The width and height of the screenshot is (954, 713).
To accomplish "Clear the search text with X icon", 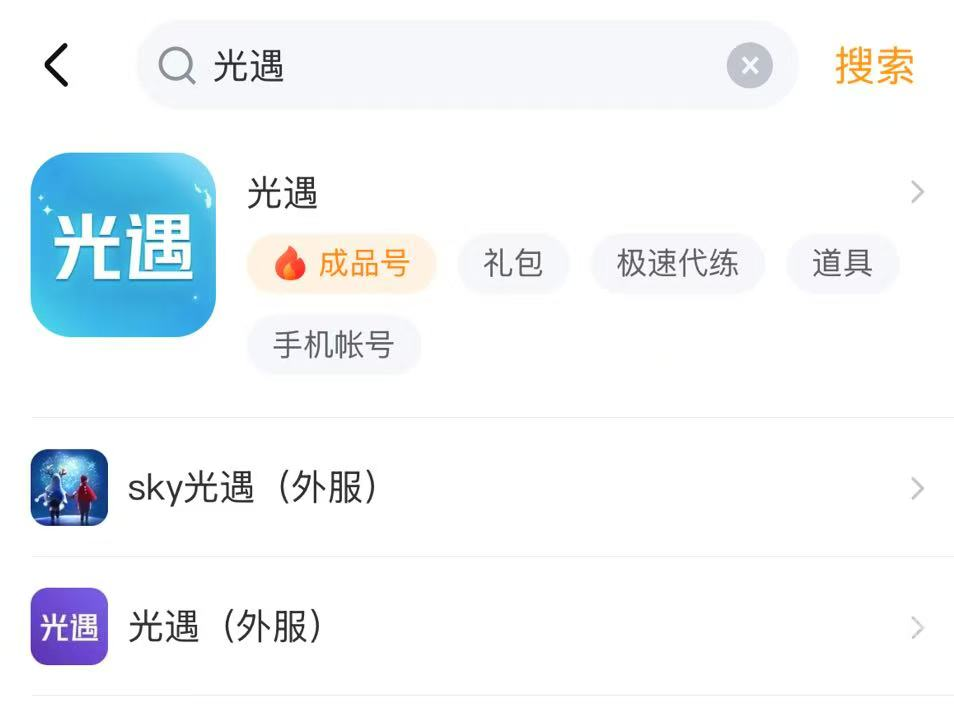I will click(x=749, y=67).
